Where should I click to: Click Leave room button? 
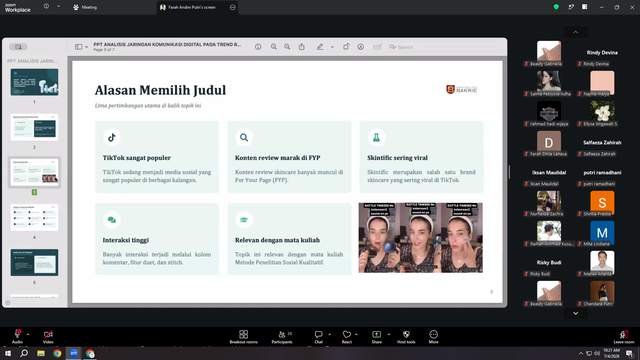pyautogui.click(x=624, y=337)
